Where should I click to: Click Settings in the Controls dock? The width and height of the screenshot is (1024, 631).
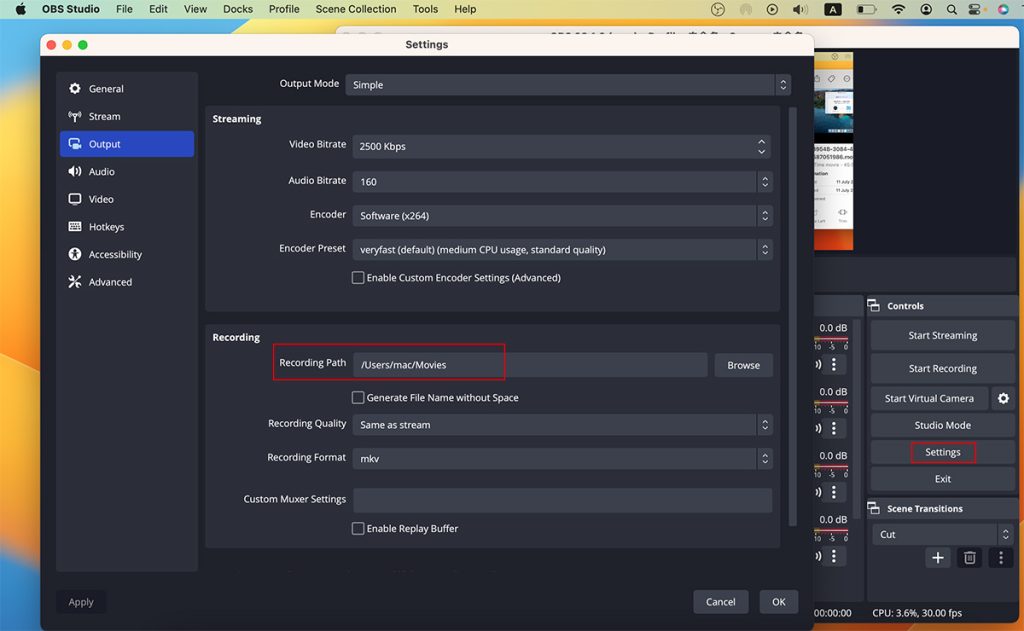click(x=942, y=452)
